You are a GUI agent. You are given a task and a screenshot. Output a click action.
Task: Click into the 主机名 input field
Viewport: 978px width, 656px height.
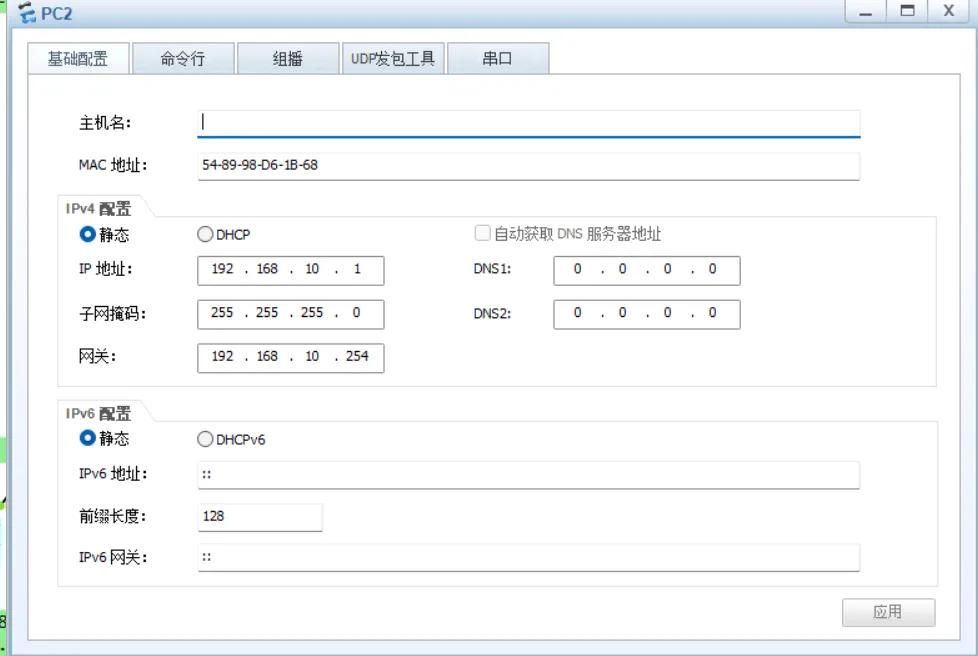pyautogui.click(x=528, y=123)
